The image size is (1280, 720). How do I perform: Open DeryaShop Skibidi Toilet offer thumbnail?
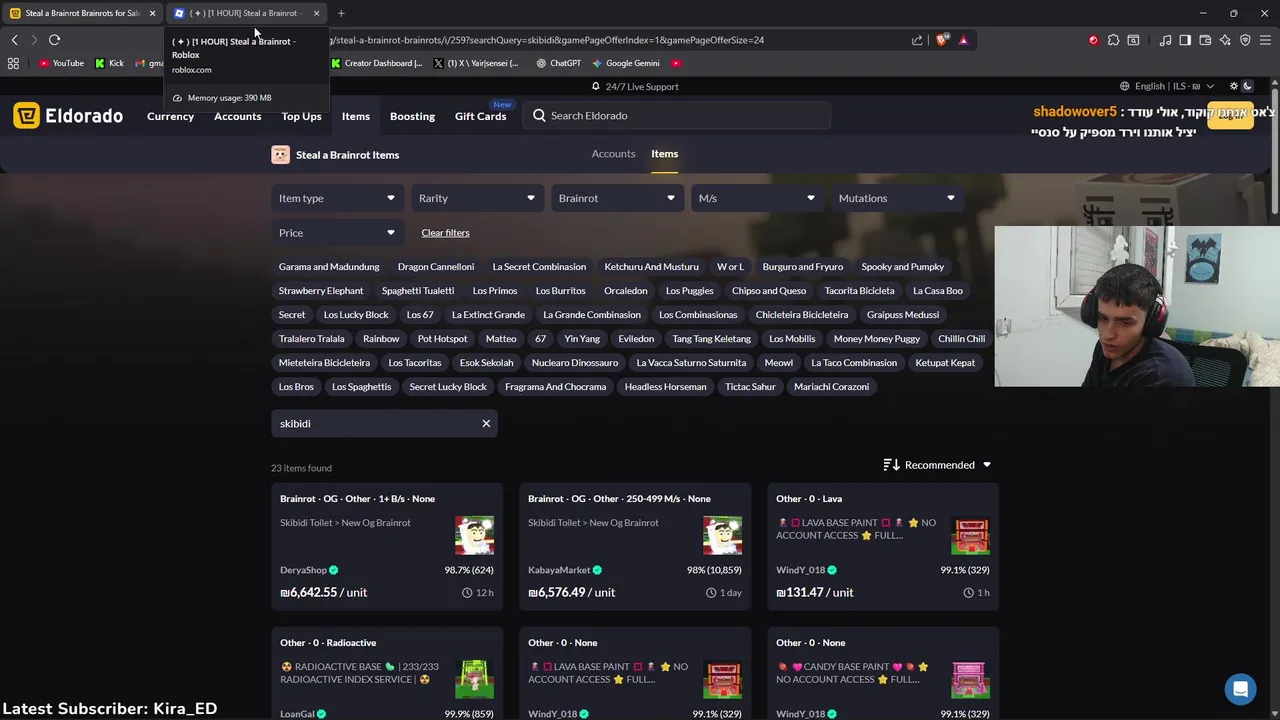point(474,535)
